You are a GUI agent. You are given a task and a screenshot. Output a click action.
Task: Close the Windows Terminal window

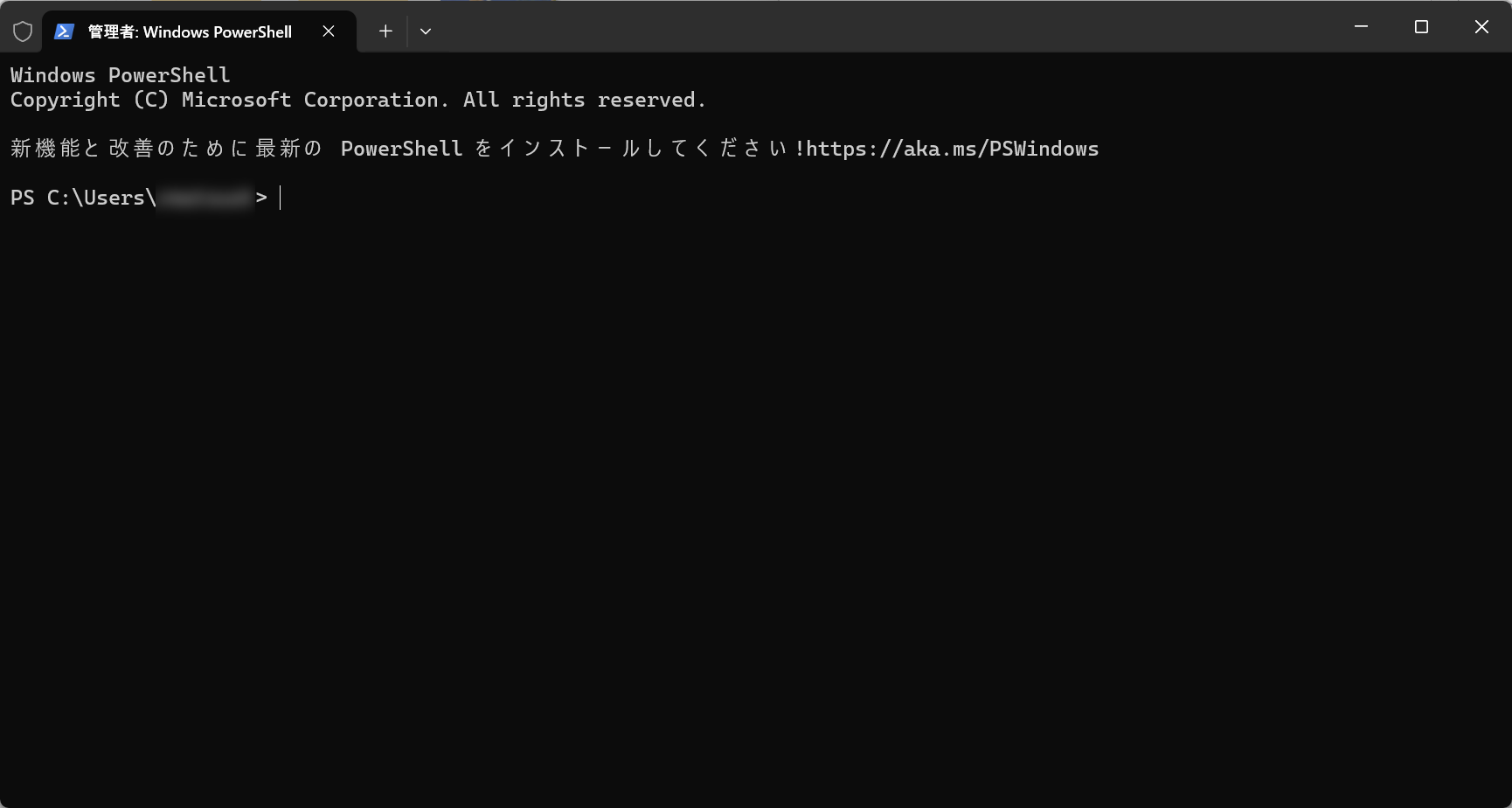(1481, 26)
